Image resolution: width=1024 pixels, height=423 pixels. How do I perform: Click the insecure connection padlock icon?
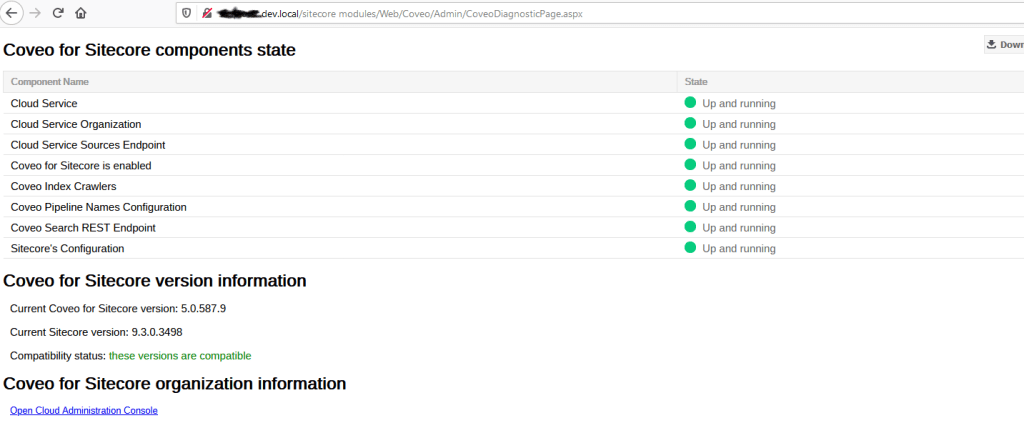(206, 13)
